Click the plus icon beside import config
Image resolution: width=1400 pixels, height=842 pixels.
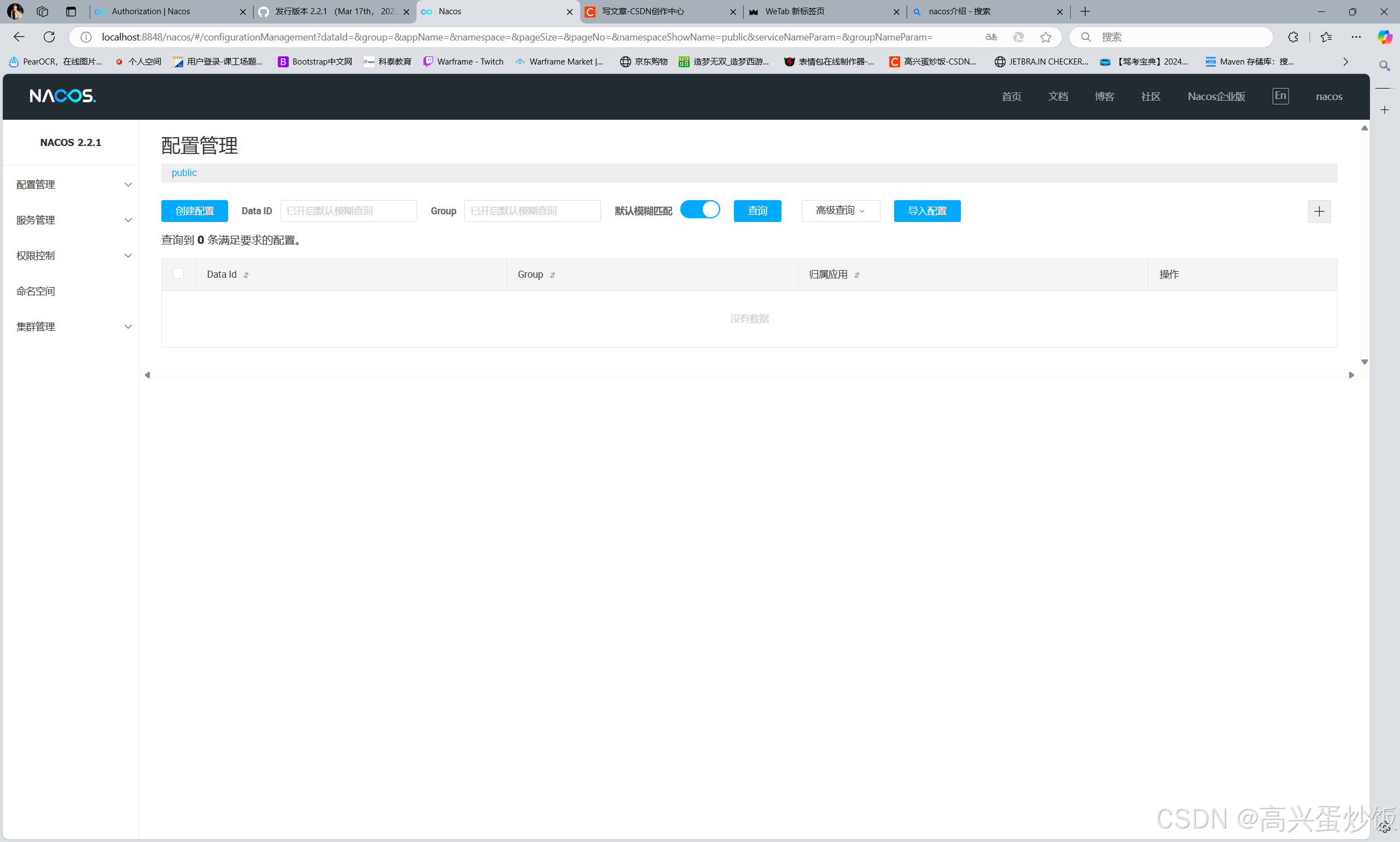pos(1319,212)
